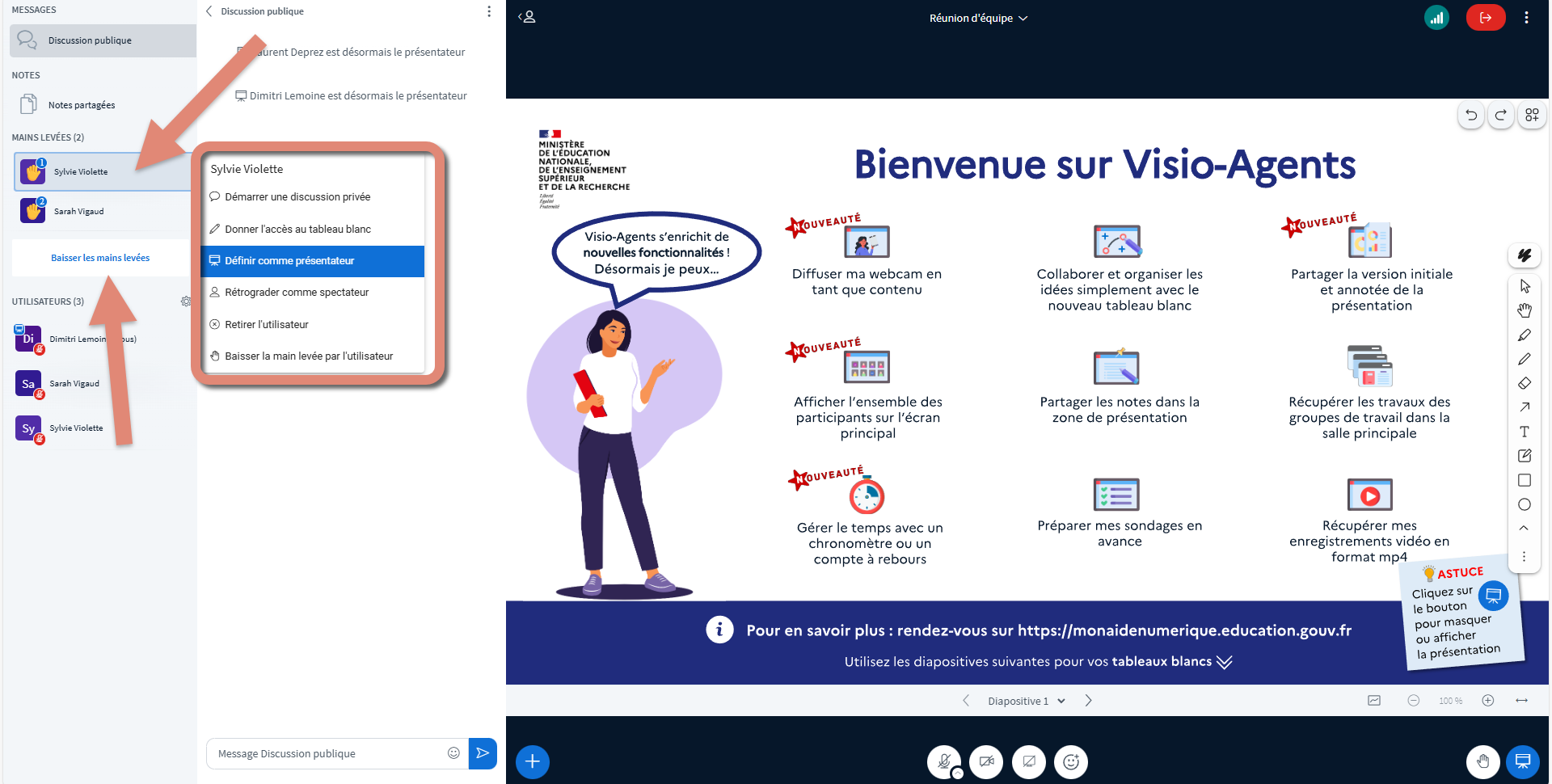Go to previous slide

pos(966,701)
